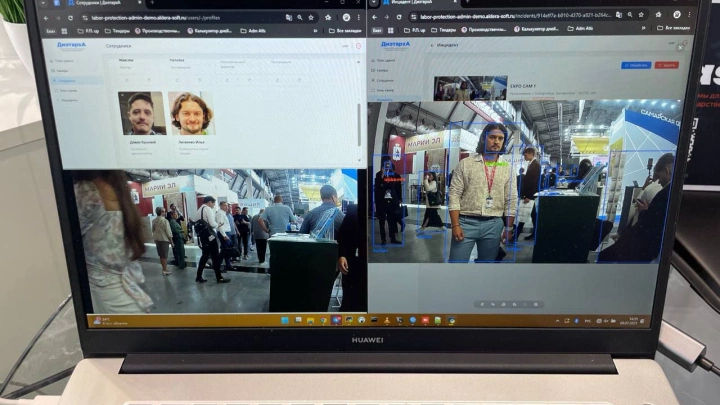This screenshot has width=720, height=405.
Task: Open the dark-haired employee profile photo
Action: tap(141, 113)
